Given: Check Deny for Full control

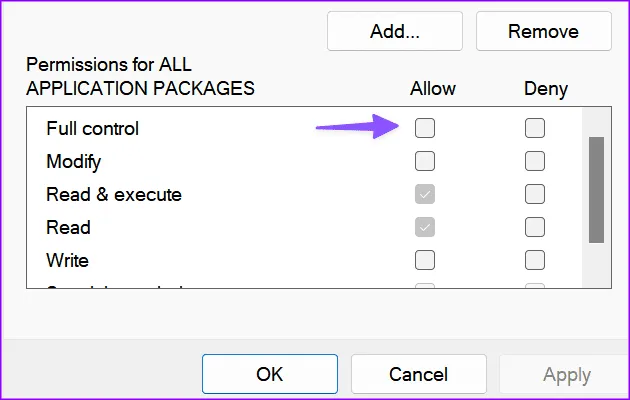Looking at the screenshot, I should (535, 128).
